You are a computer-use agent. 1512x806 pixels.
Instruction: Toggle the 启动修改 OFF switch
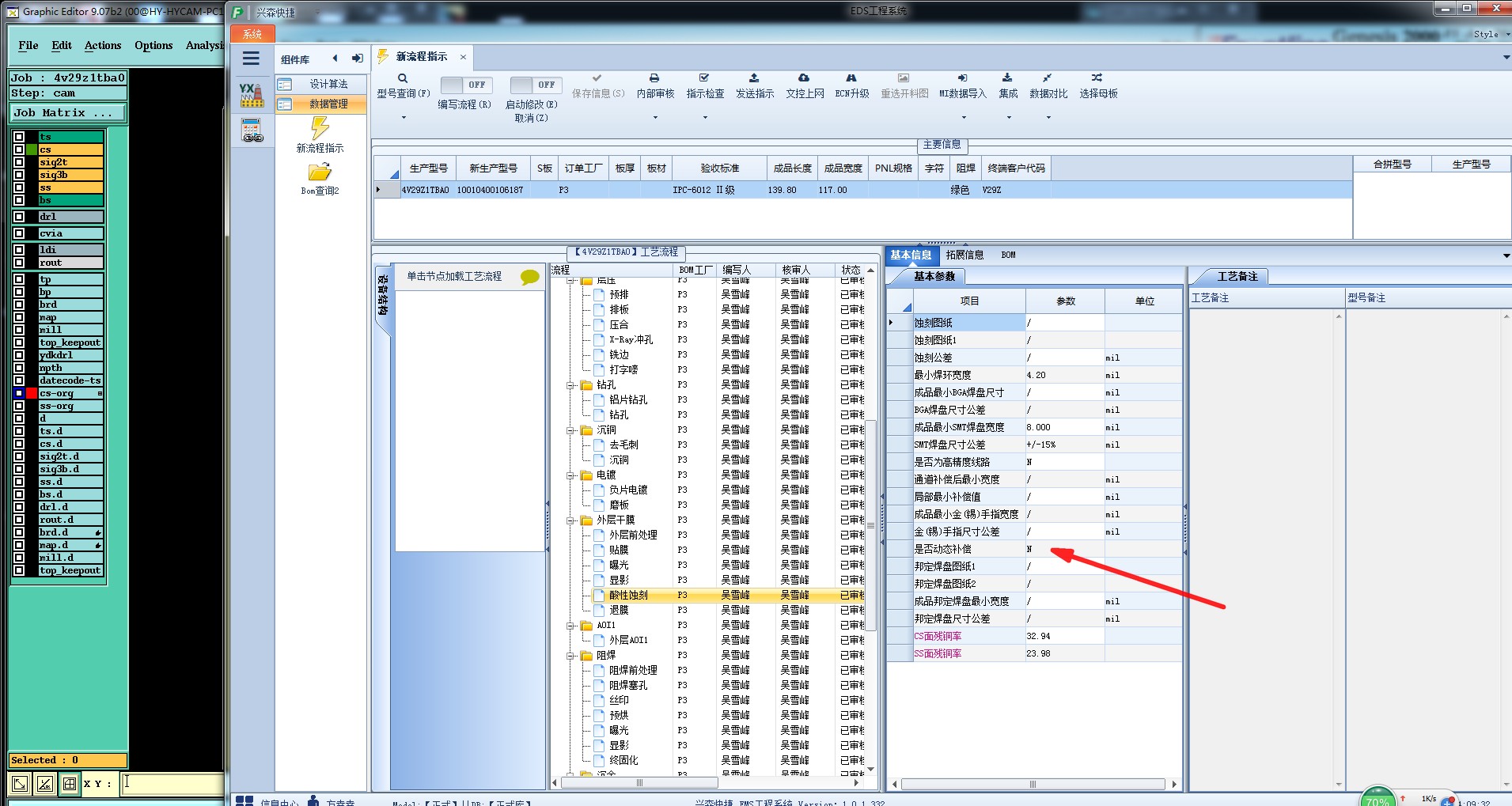point(536,85)
